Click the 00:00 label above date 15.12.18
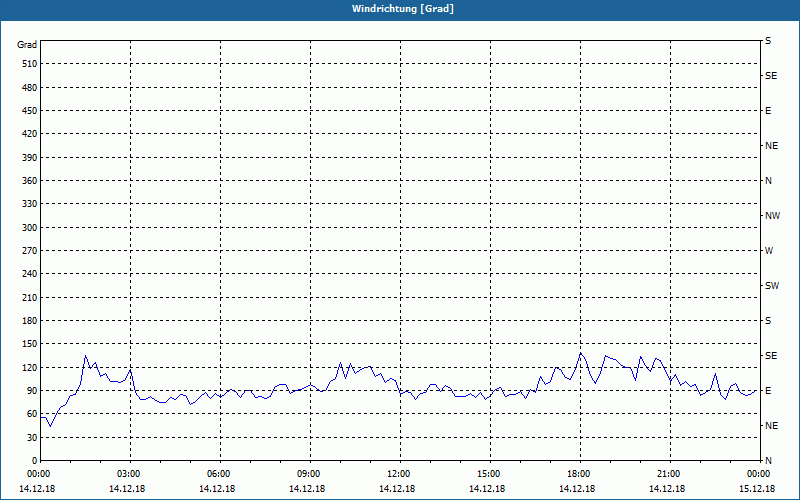This screenshot has width=800, height=500. 759,474
